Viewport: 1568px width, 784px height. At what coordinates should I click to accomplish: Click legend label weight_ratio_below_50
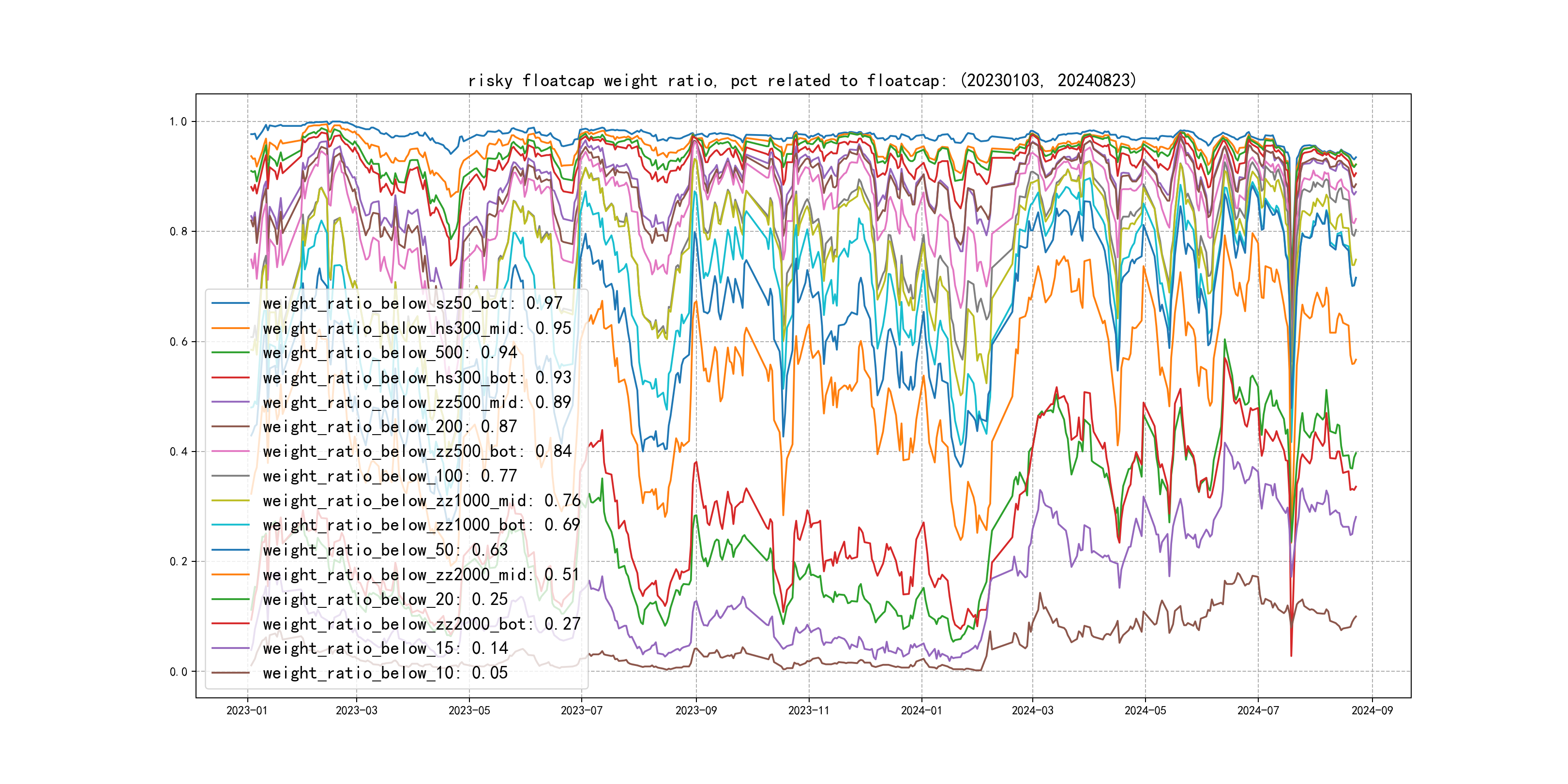point(385,550)
